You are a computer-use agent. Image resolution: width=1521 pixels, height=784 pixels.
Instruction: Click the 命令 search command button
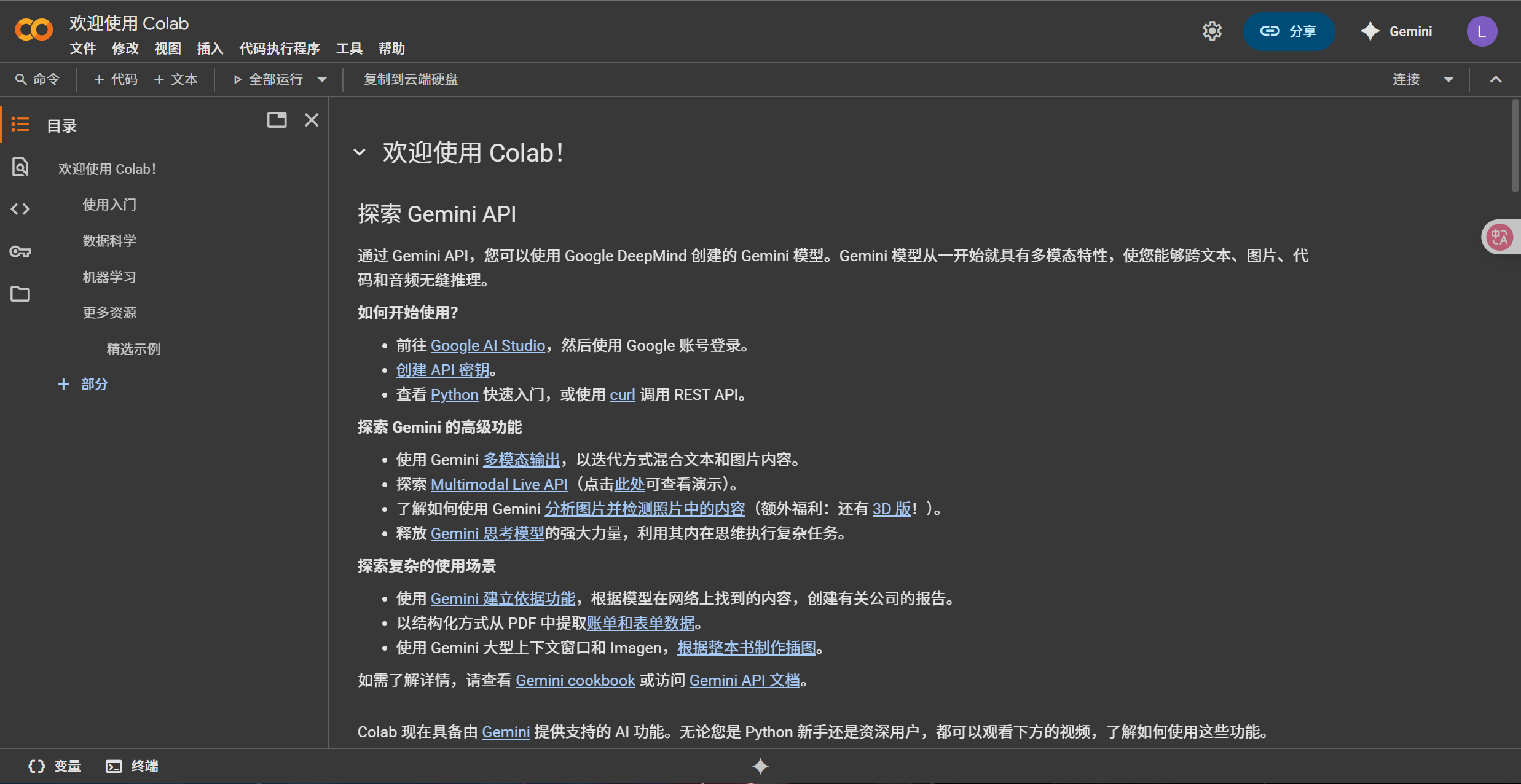(x=37, y=79)
